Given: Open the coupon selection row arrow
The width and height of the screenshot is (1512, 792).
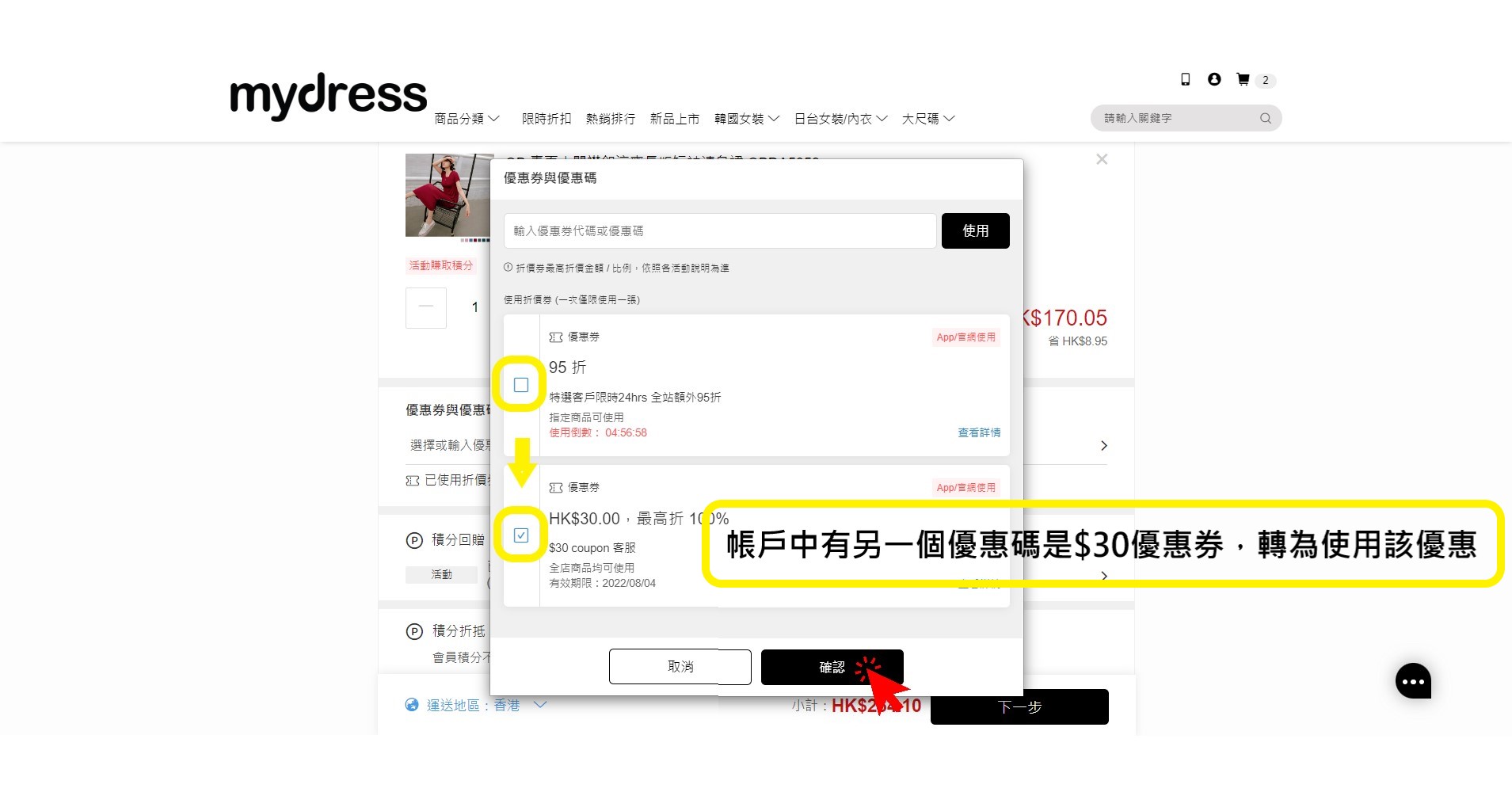Looking at the screenshot, I should [1104, 446].
